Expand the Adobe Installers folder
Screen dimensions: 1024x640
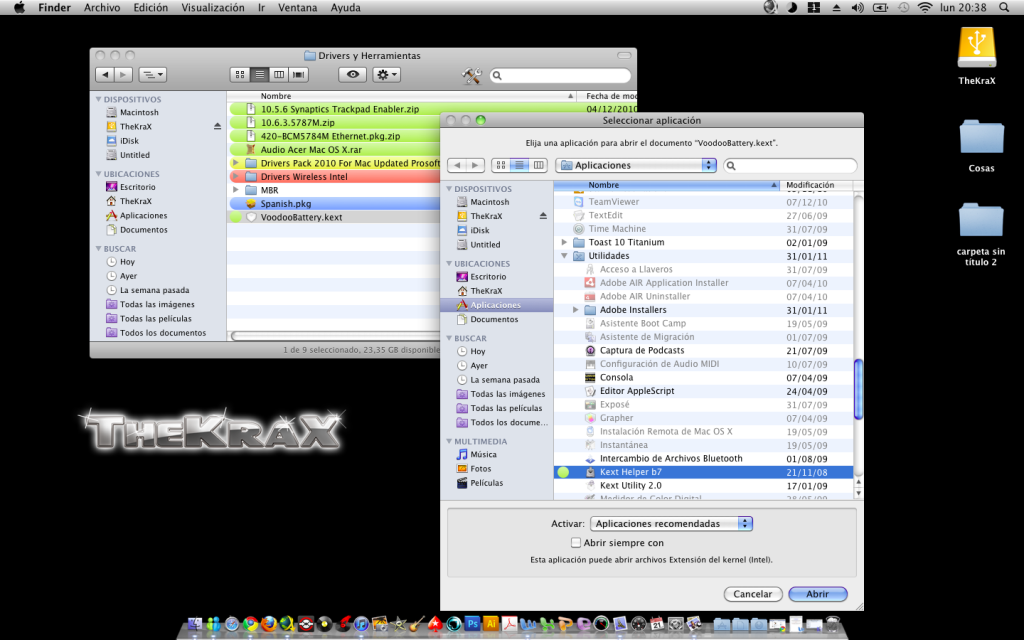pos(575,310)
